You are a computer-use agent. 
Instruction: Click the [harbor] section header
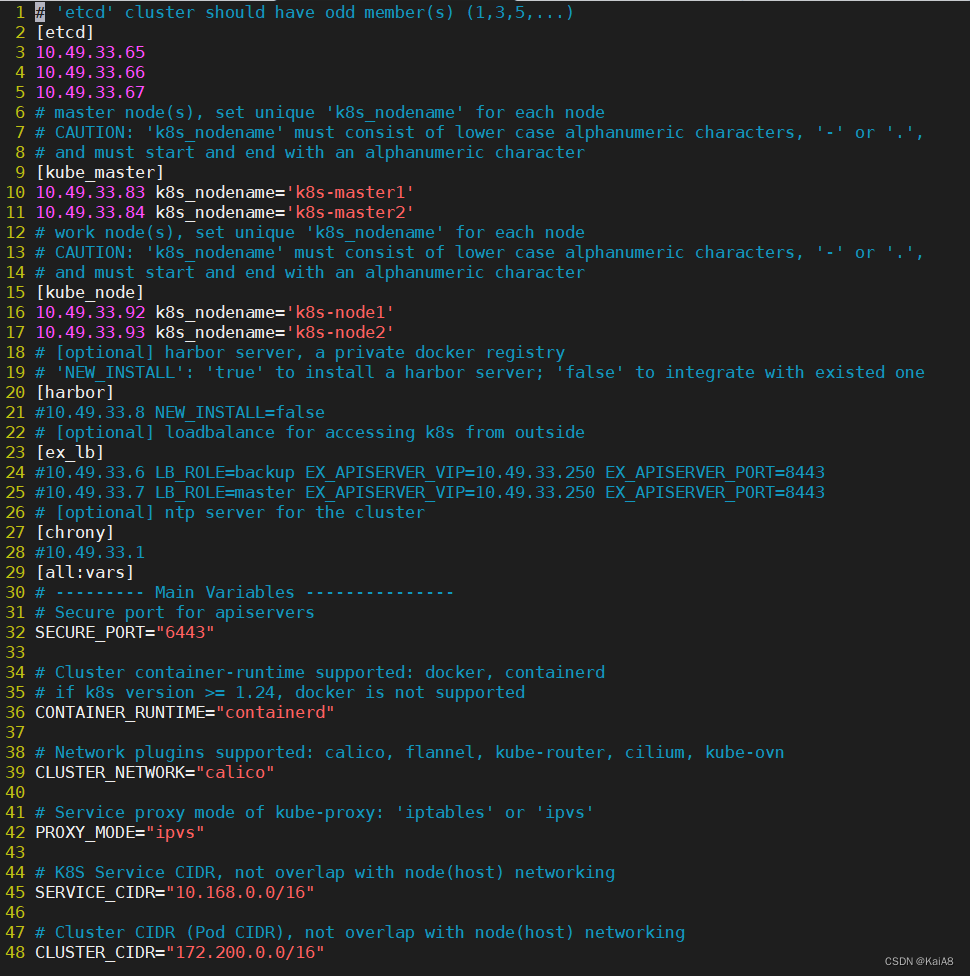75,393
